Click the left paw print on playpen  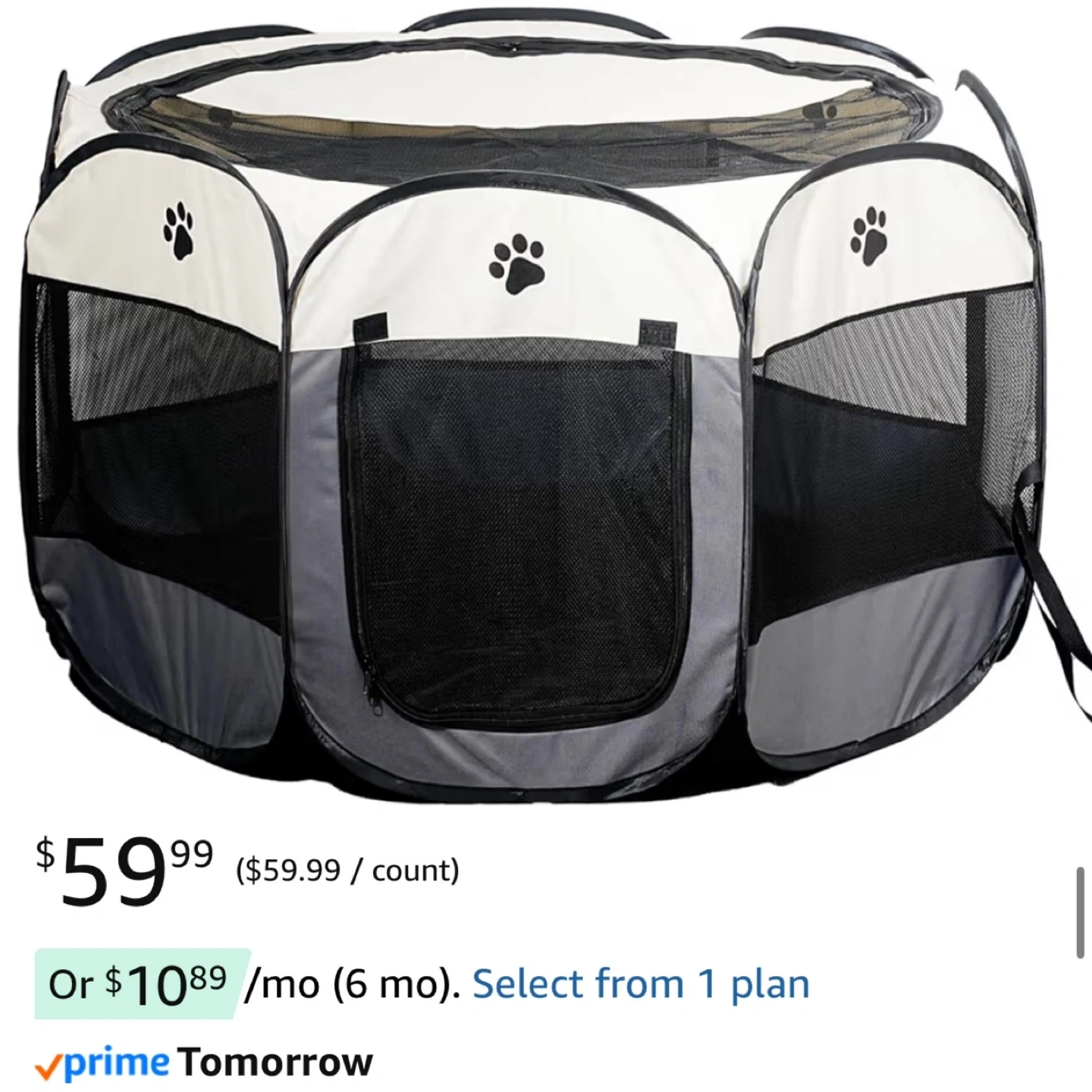coord(179,231)
